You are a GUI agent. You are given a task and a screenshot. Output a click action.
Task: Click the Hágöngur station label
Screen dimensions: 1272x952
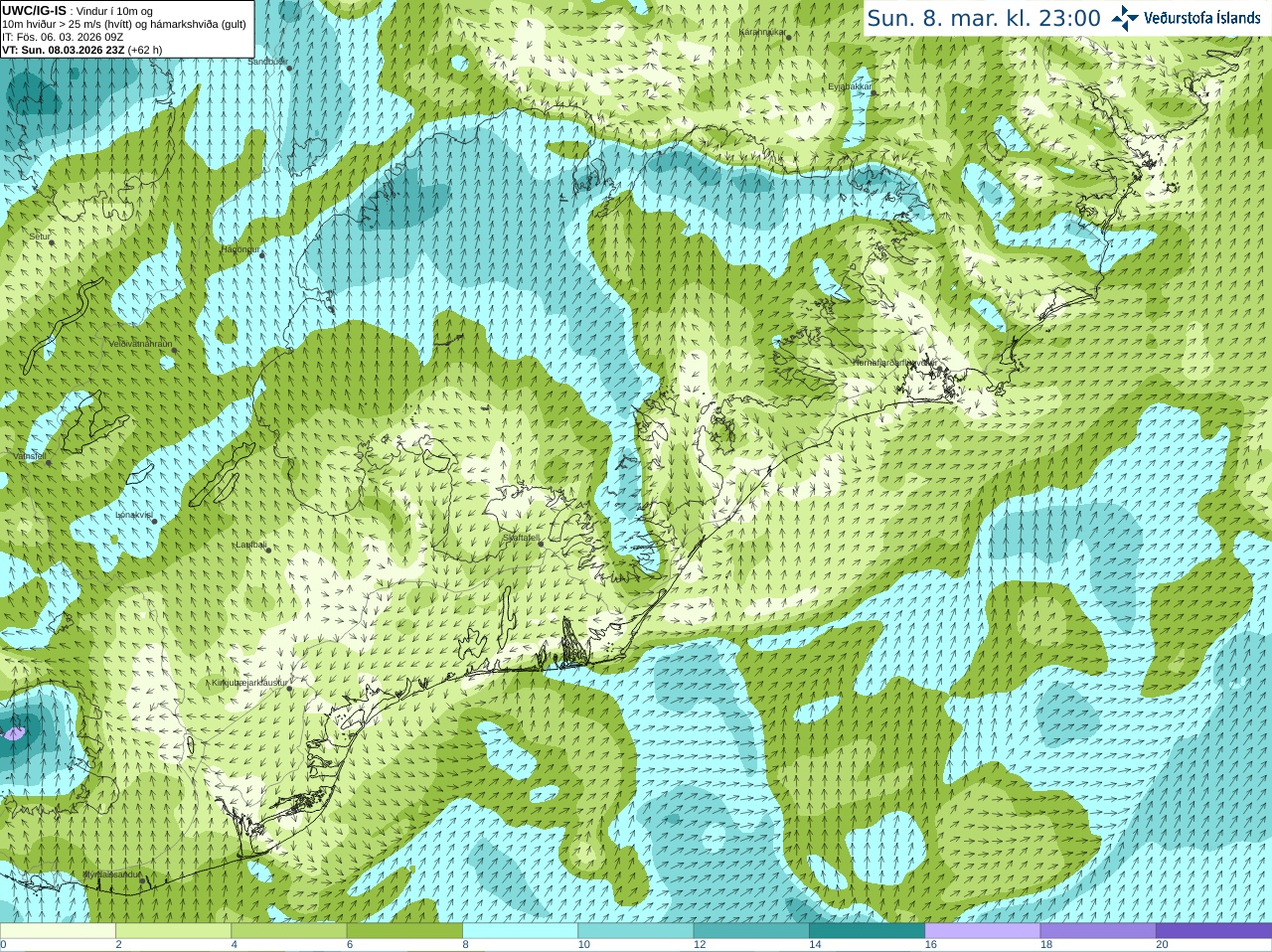click(x=240, y=249)
